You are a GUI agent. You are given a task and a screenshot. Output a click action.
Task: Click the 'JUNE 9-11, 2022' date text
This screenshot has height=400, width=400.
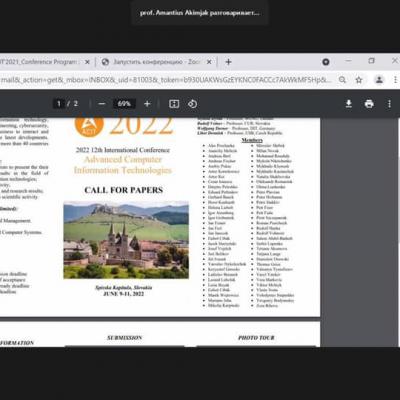click(123, 294)
